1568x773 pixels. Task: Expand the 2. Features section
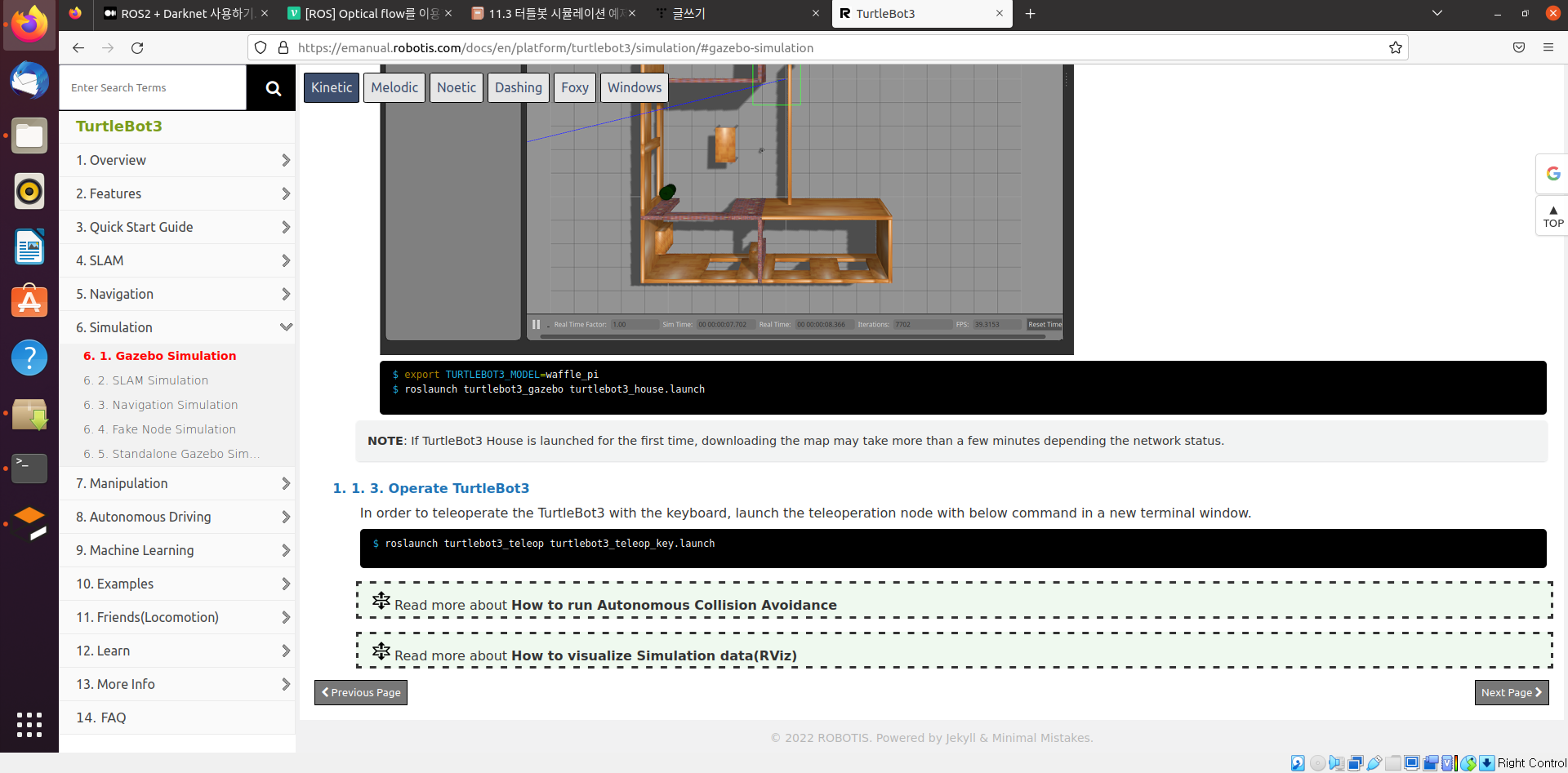click(177, 193)
